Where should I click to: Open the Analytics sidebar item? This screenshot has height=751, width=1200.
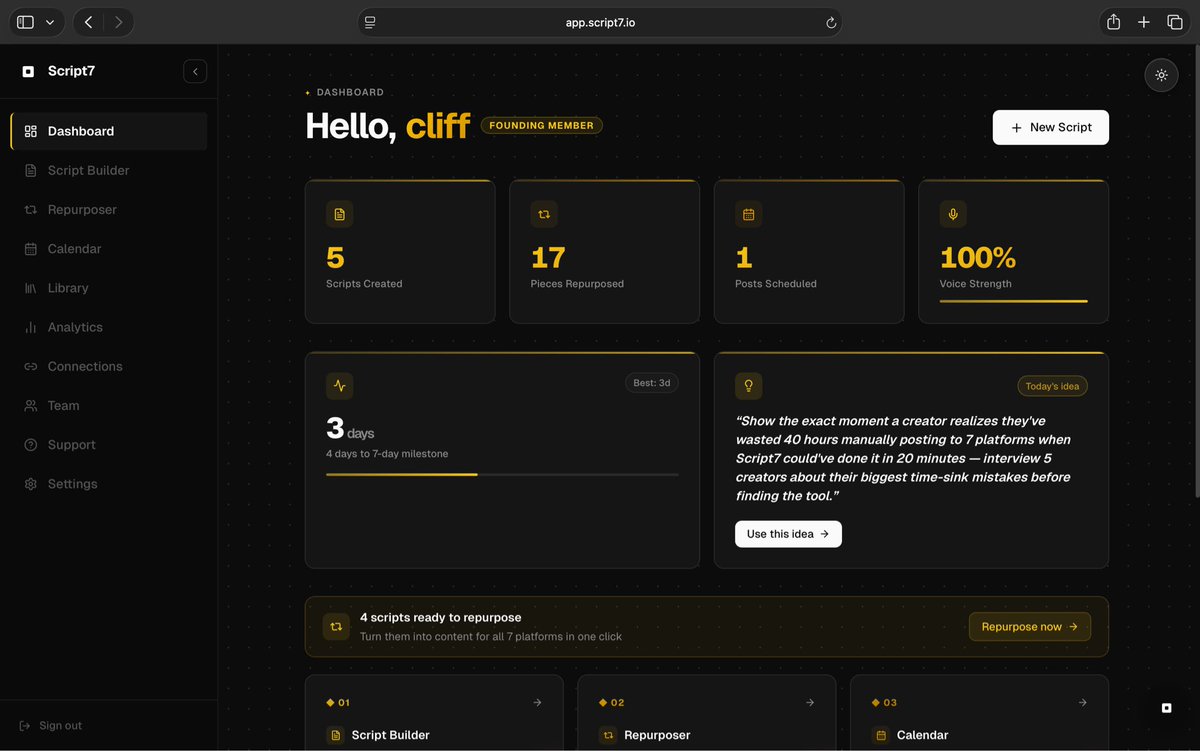pos(109,327)
